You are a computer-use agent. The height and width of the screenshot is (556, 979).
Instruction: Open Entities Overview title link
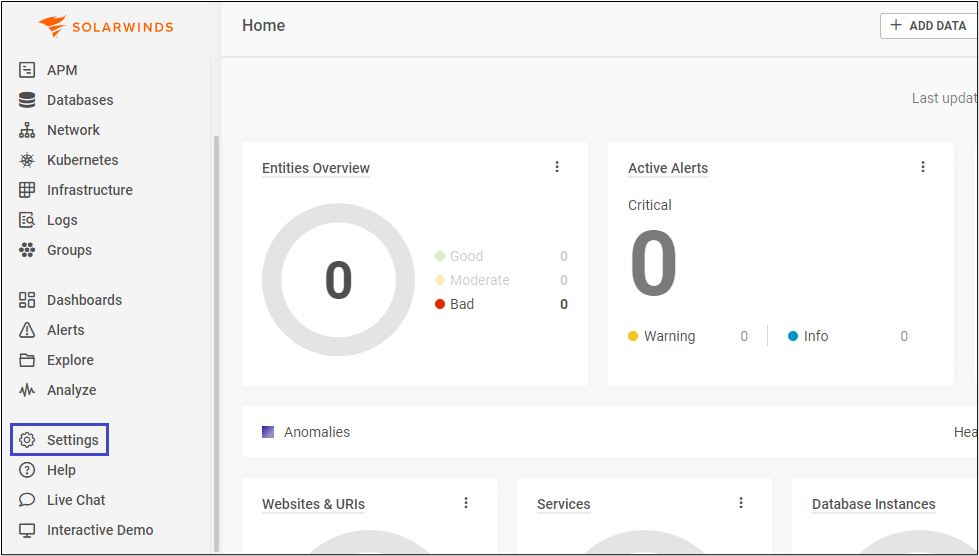pyautogui.click(x=316, y=168)
